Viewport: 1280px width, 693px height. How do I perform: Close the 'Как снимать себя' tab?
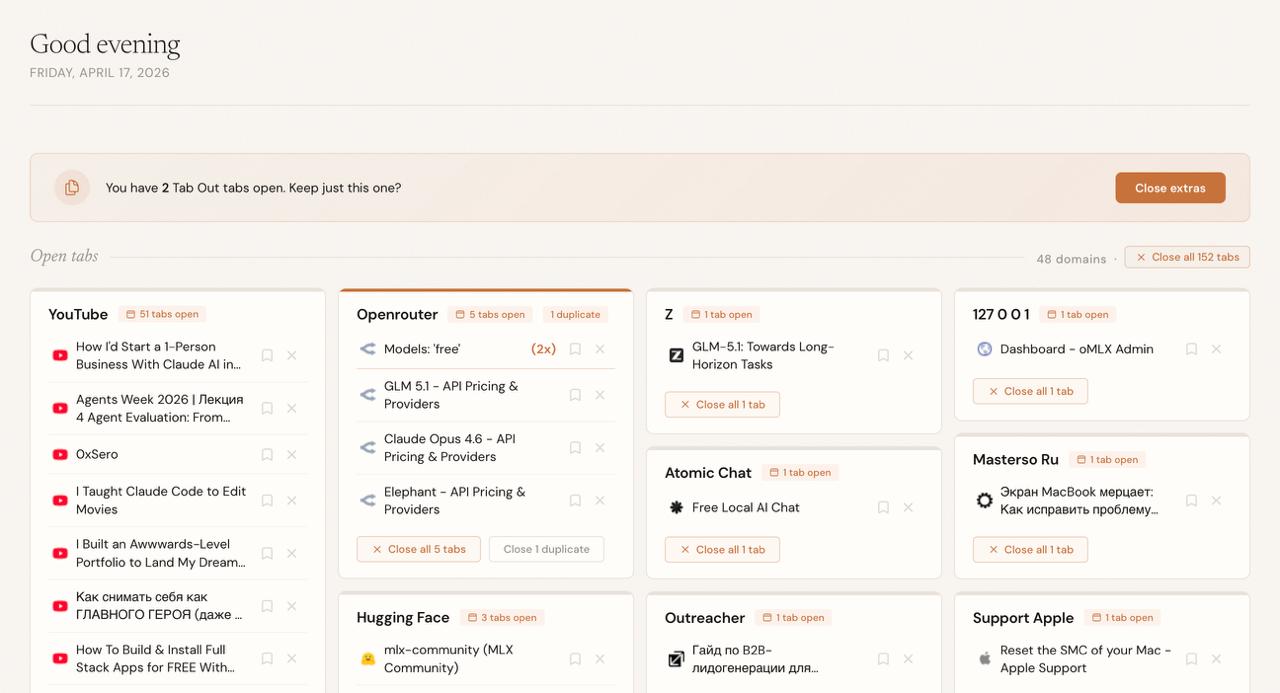[x=292, y=606]
